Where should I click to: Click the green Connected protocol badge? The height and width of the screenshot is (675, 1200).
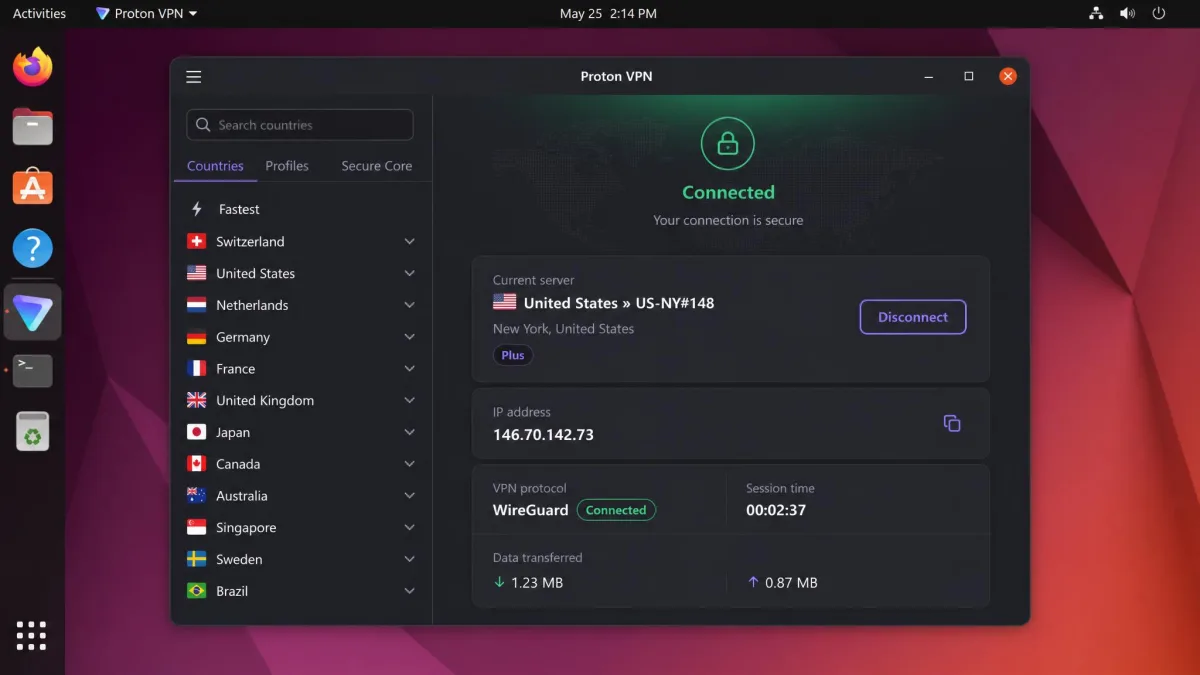pos(616,510)
